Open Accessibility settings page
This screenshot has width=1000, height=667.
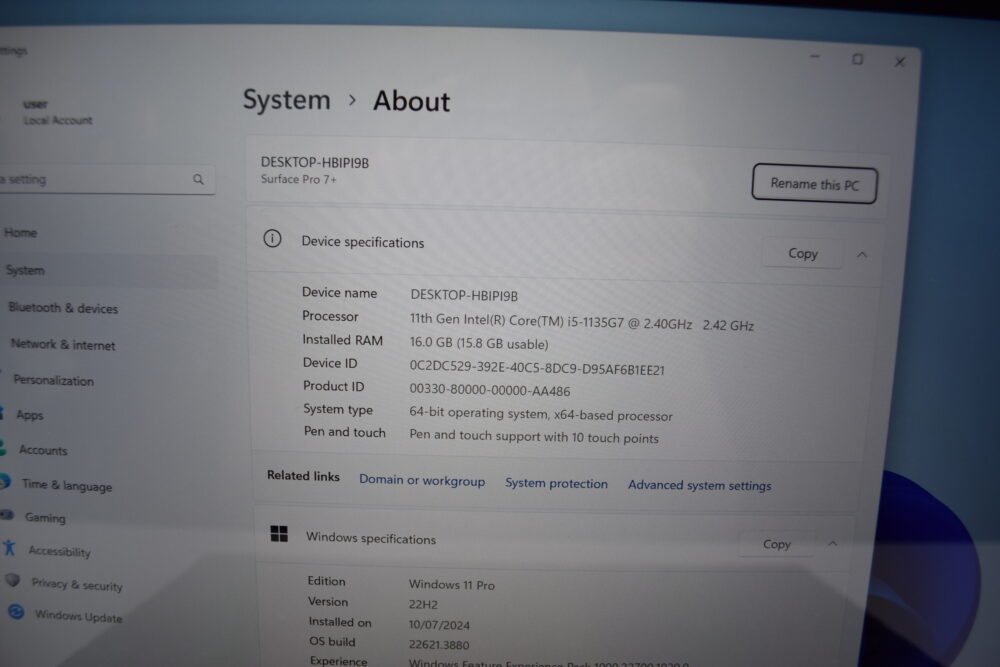point(59,551)
